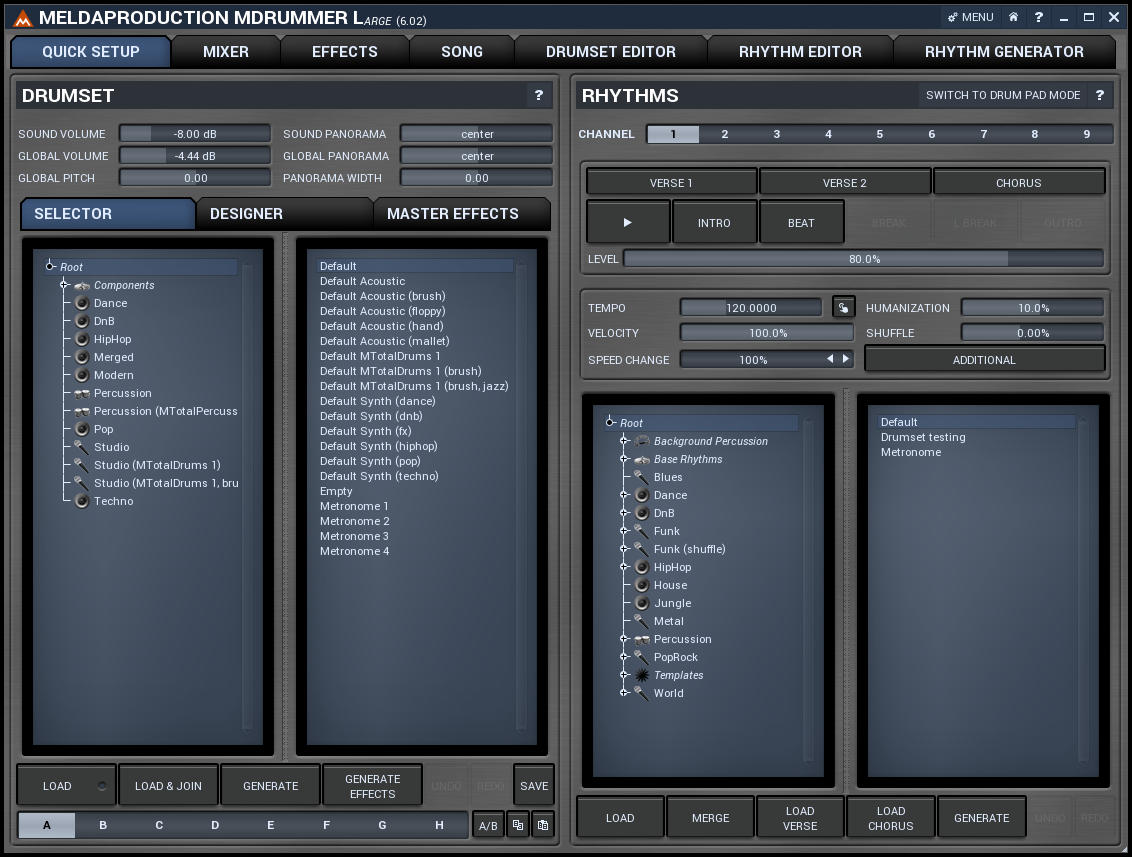Click the Dance drumset folder icon
Image resolution: width=1132 pixels, height=857 pixels.
click(x=82, y=303)
